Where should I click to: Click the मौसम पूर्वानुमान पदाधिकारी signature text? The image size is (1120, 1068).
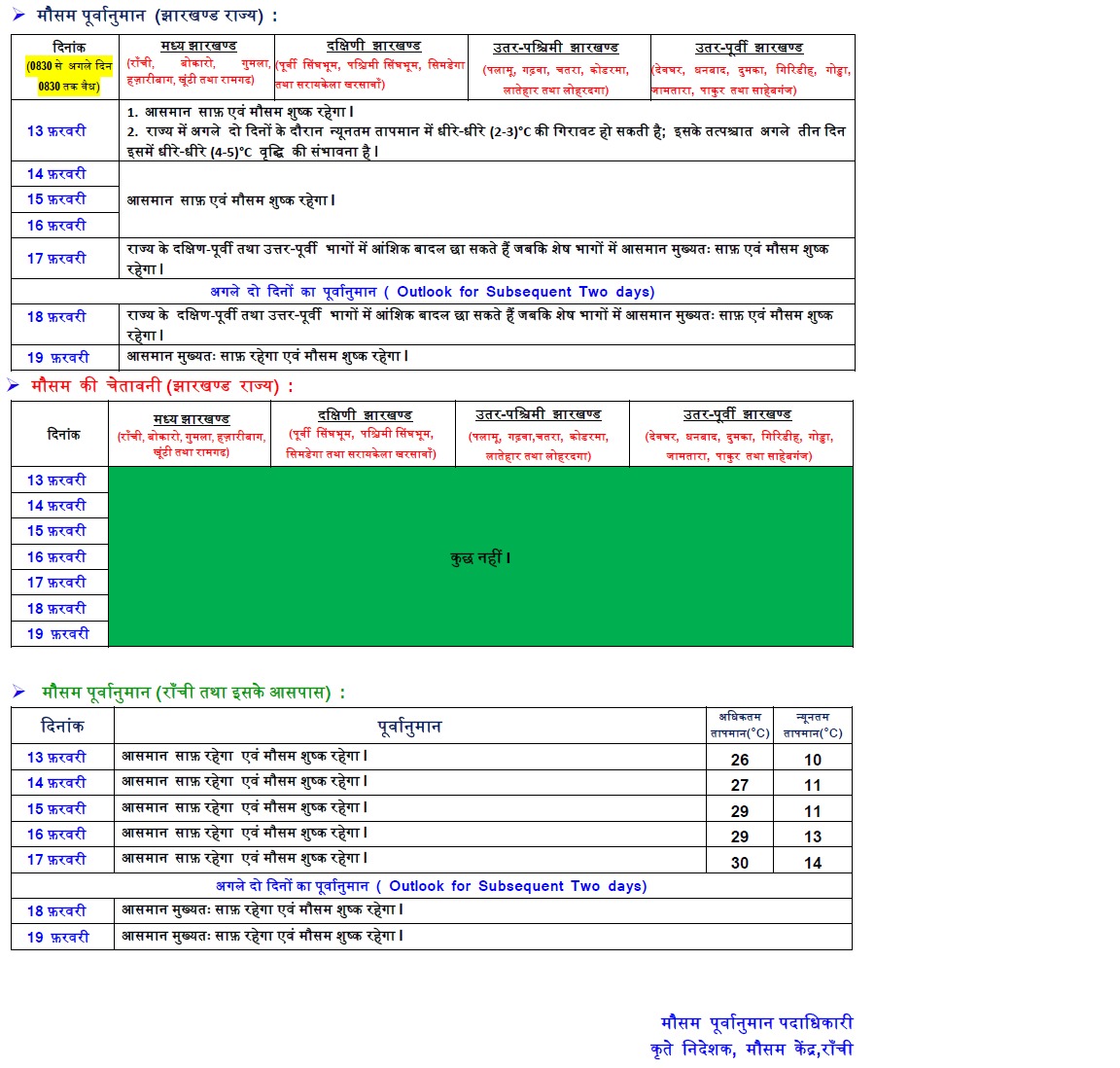[757, 1023]
